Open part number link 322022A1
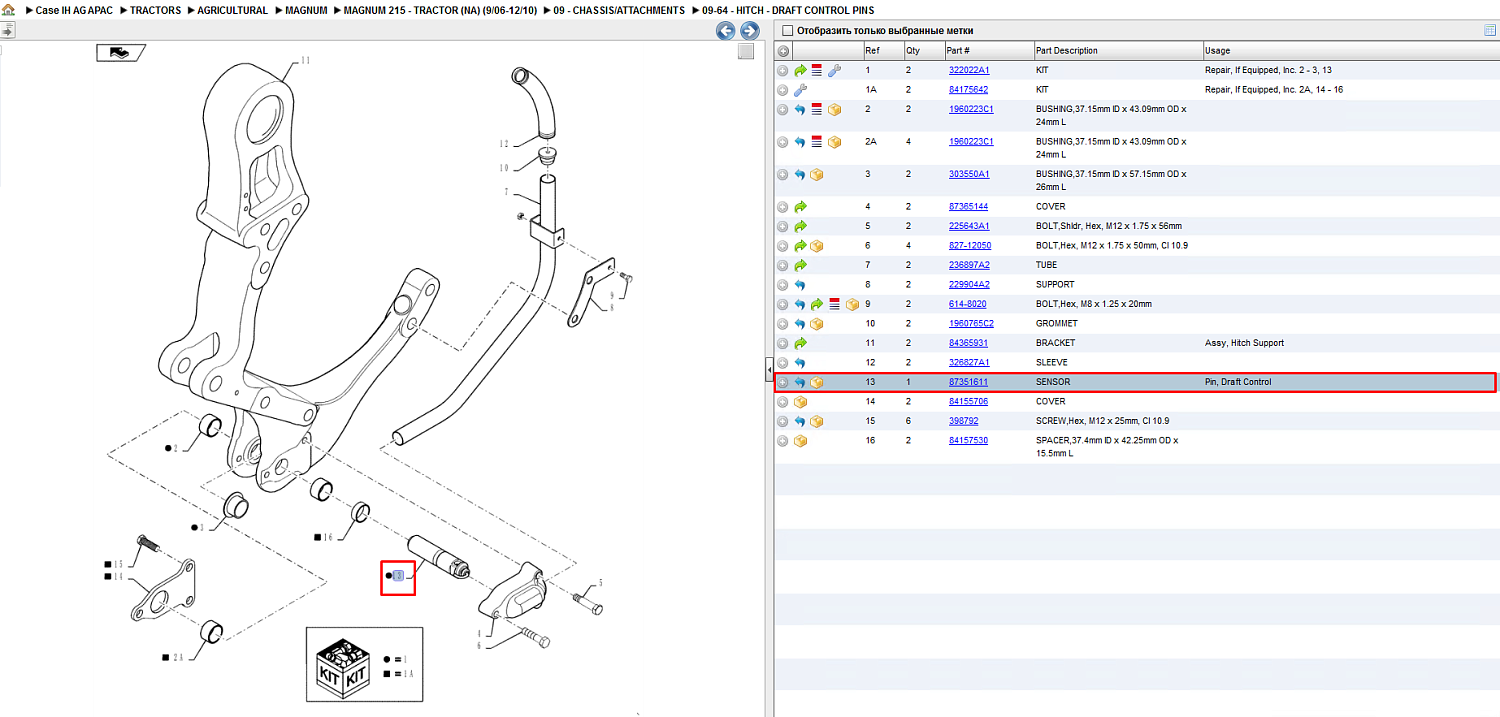The height and width of the screenshot is (717, 1500). coord(969,70)
